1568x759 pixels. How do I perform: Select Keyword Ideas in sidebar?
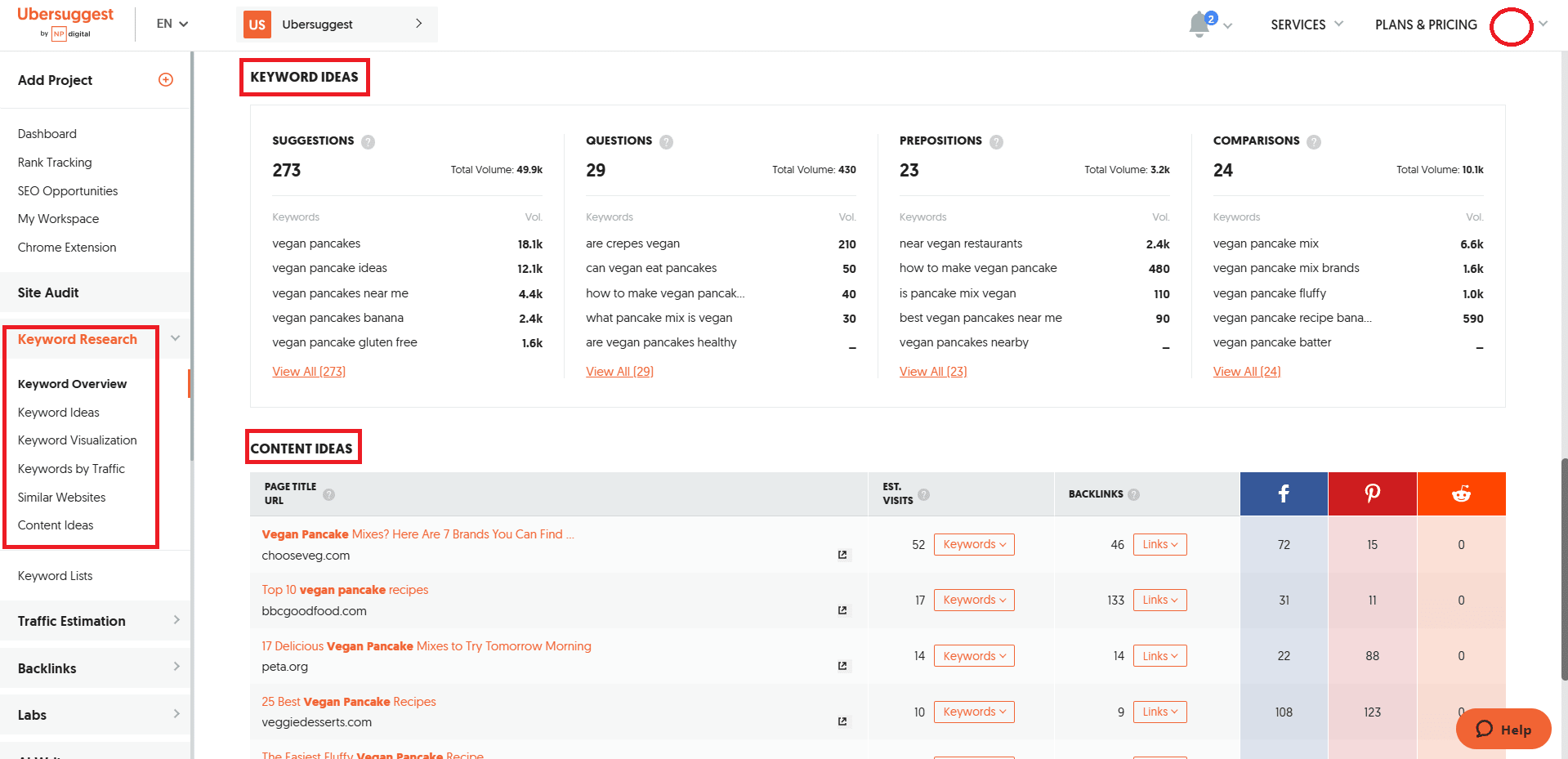coord(59,413)
